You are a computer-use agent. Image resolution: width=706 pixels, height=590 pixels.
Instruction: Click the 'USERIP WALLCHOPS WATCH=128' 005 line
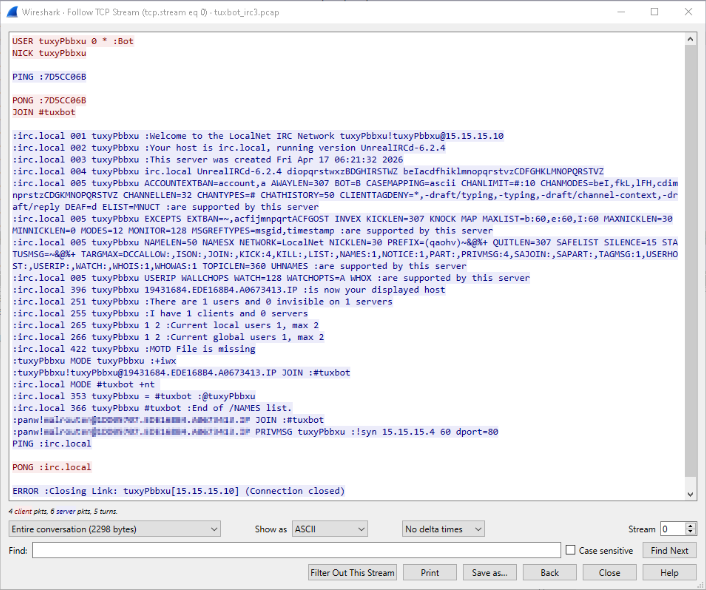pyautogui.click(x=271, y=278)
